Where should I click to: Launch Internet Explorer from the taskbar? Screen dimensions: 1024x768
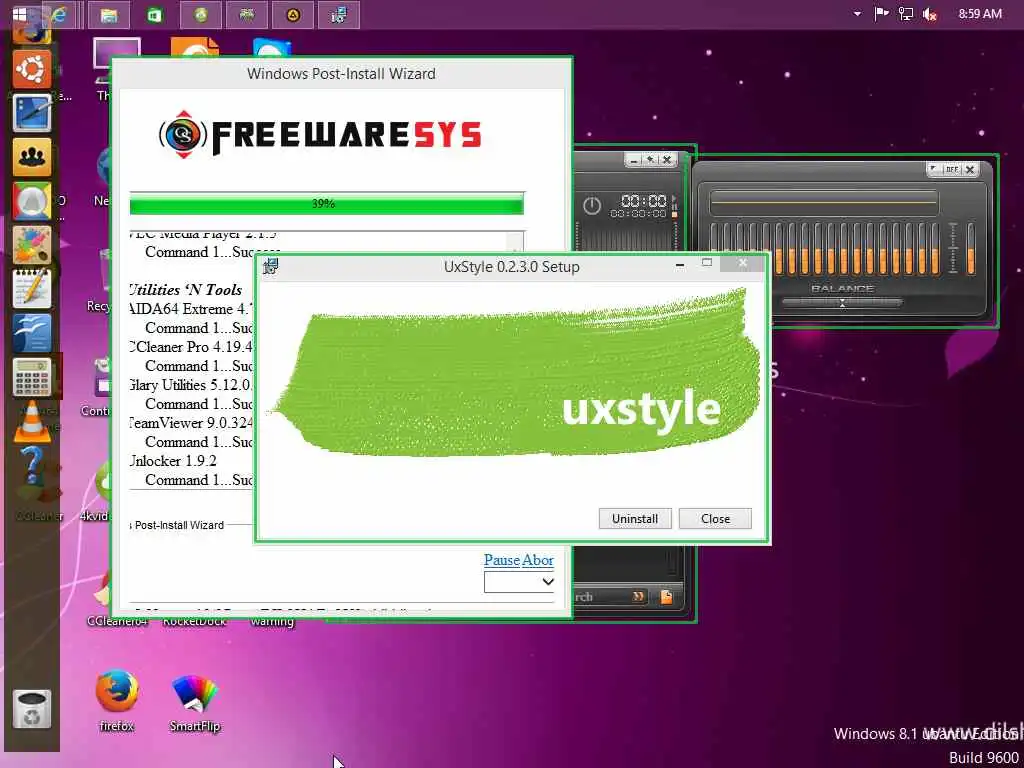(x=59, y=14)
